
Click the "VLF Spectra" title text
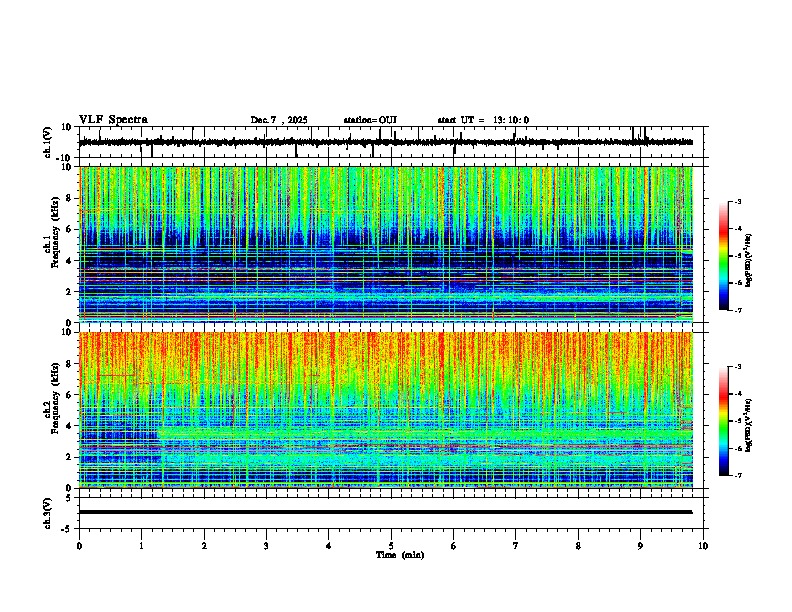113,120
